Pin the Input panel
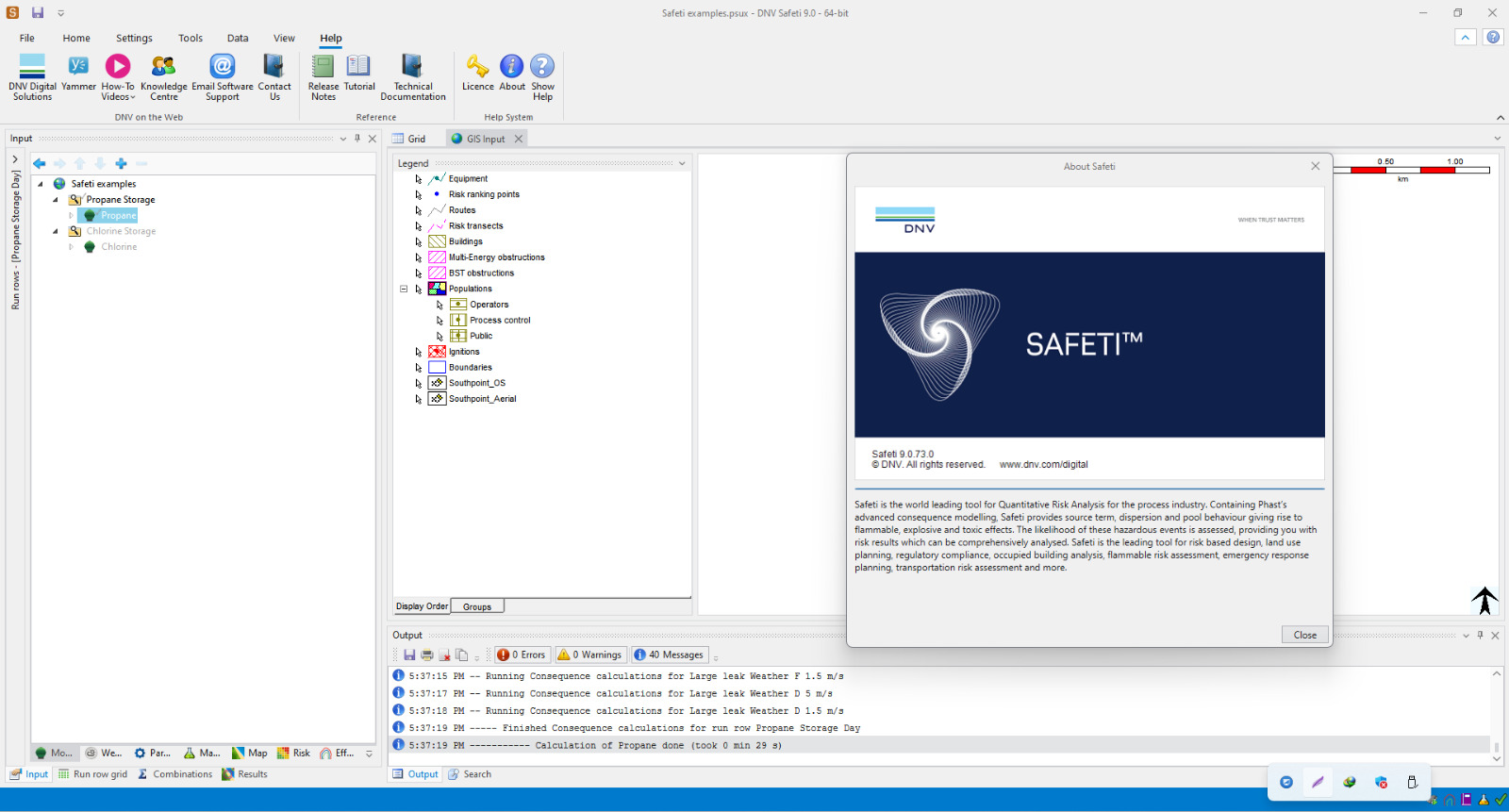1509x812 pixels. (357, 139)
